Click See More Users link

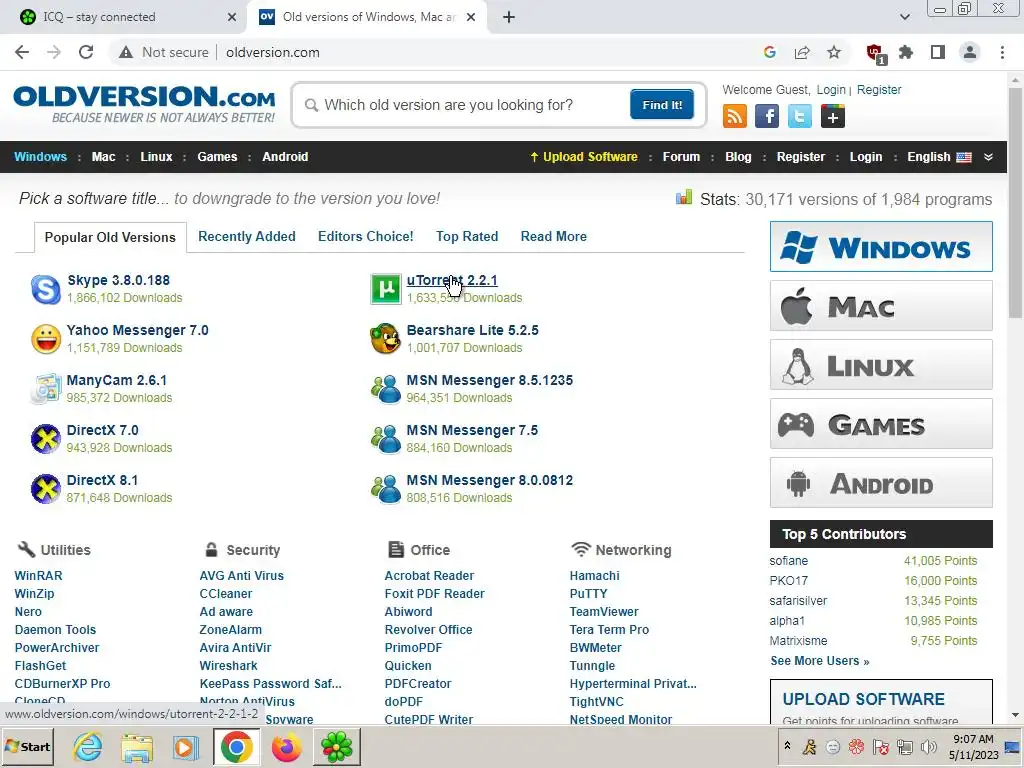(820, 661)
